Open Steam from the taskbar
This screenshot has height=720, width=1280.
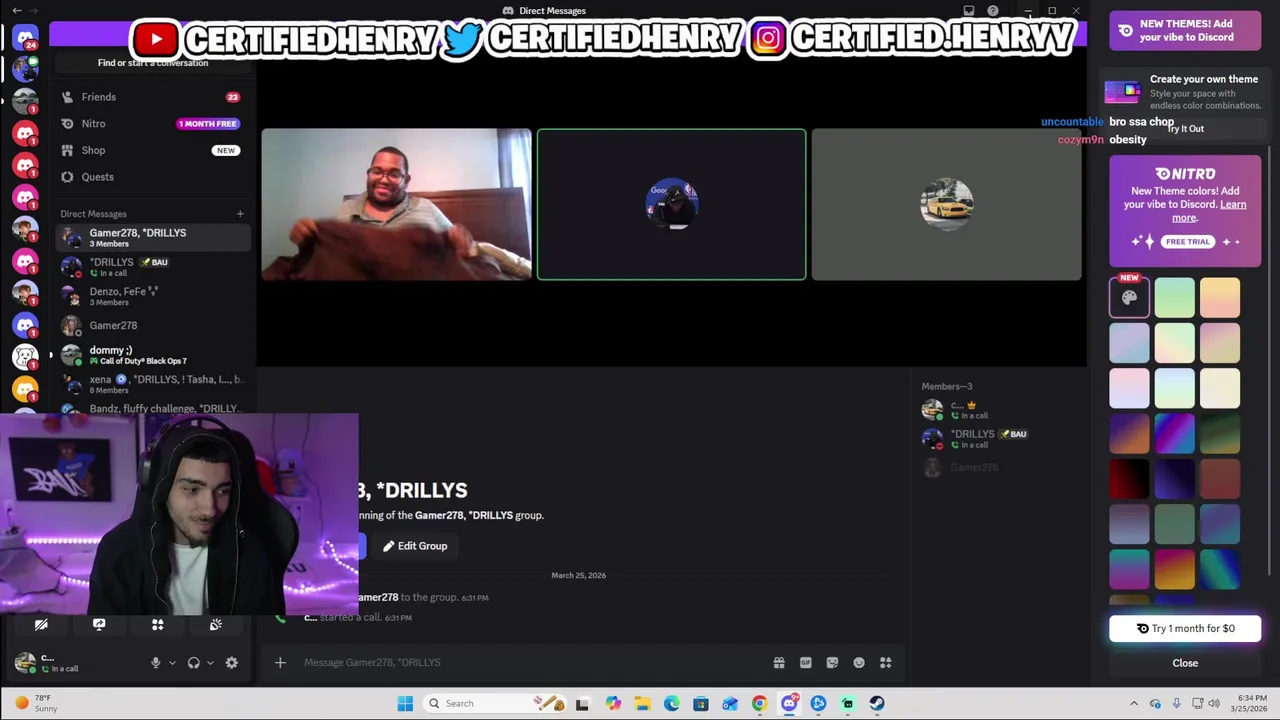coord(877,703)
